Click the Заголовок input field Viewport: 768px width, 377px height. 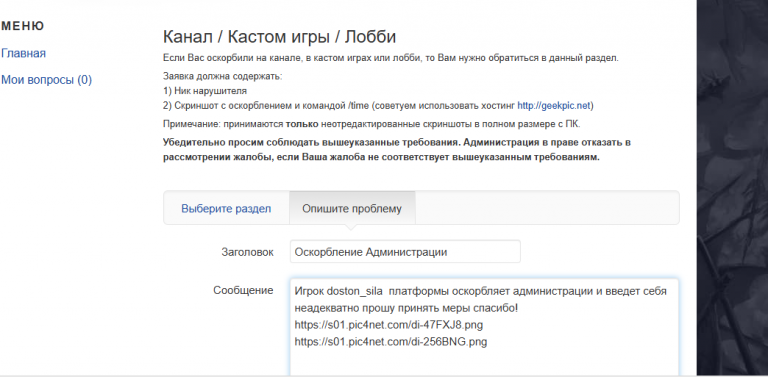[405, 252]
